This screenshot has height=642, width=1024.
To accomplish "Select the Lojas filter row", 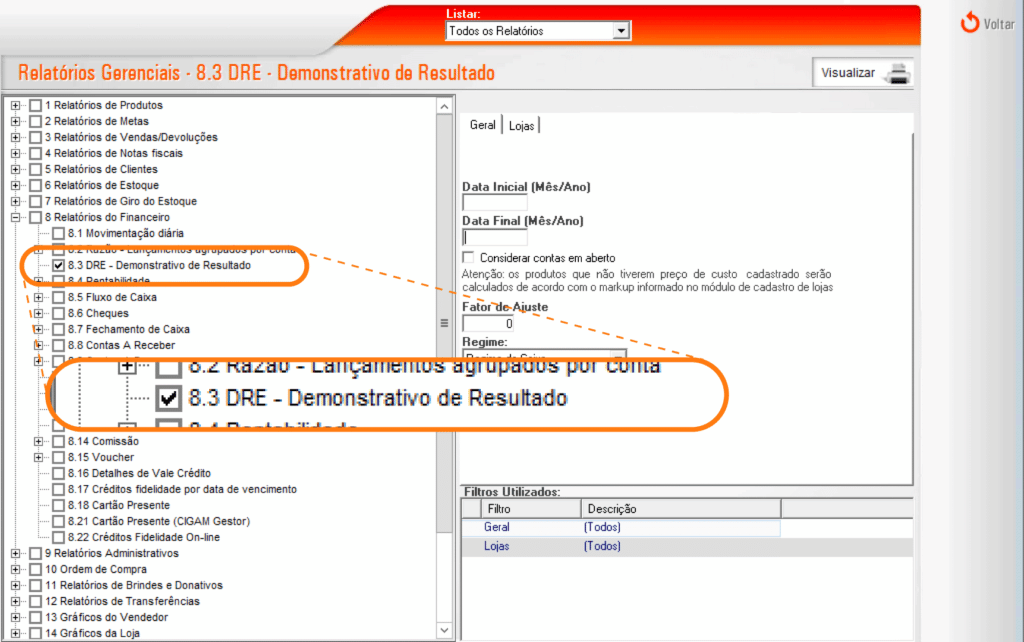I will click(x=687, y=546).
